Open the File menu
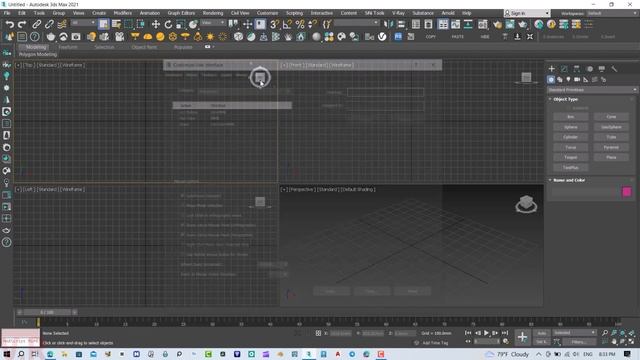 pos(7,13)
